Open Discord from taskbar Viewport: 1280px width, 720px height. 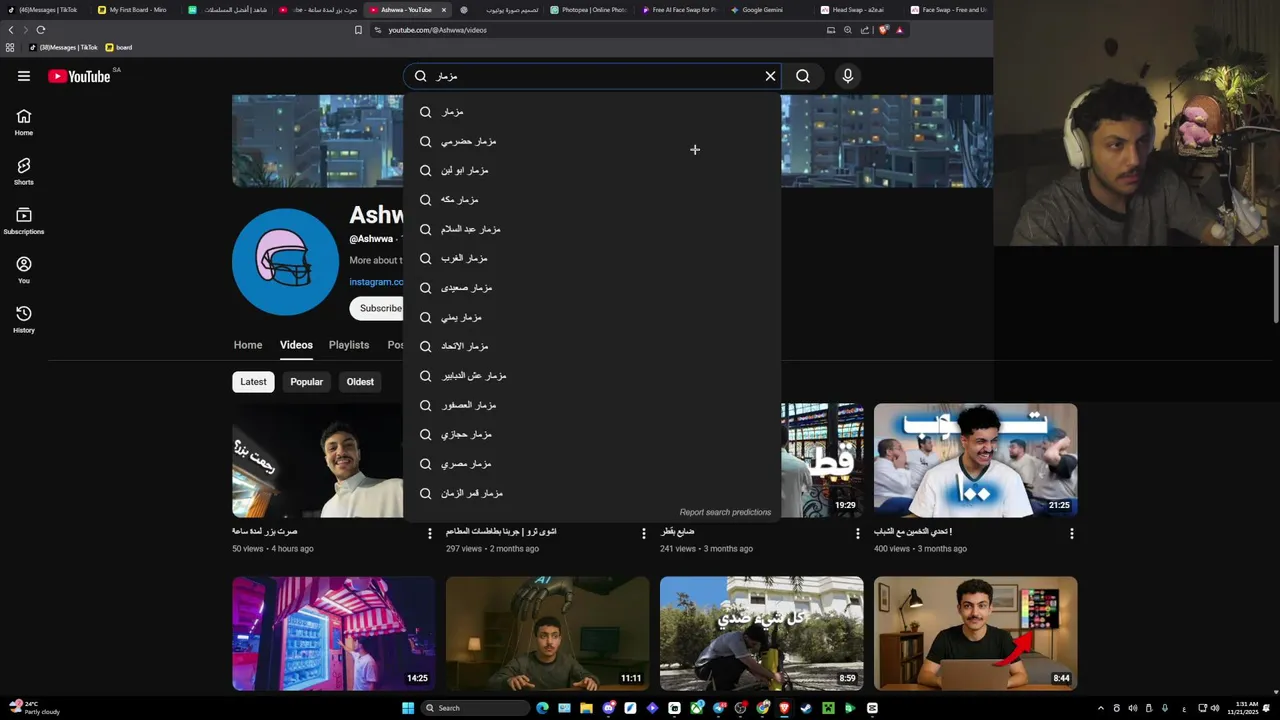609,708
